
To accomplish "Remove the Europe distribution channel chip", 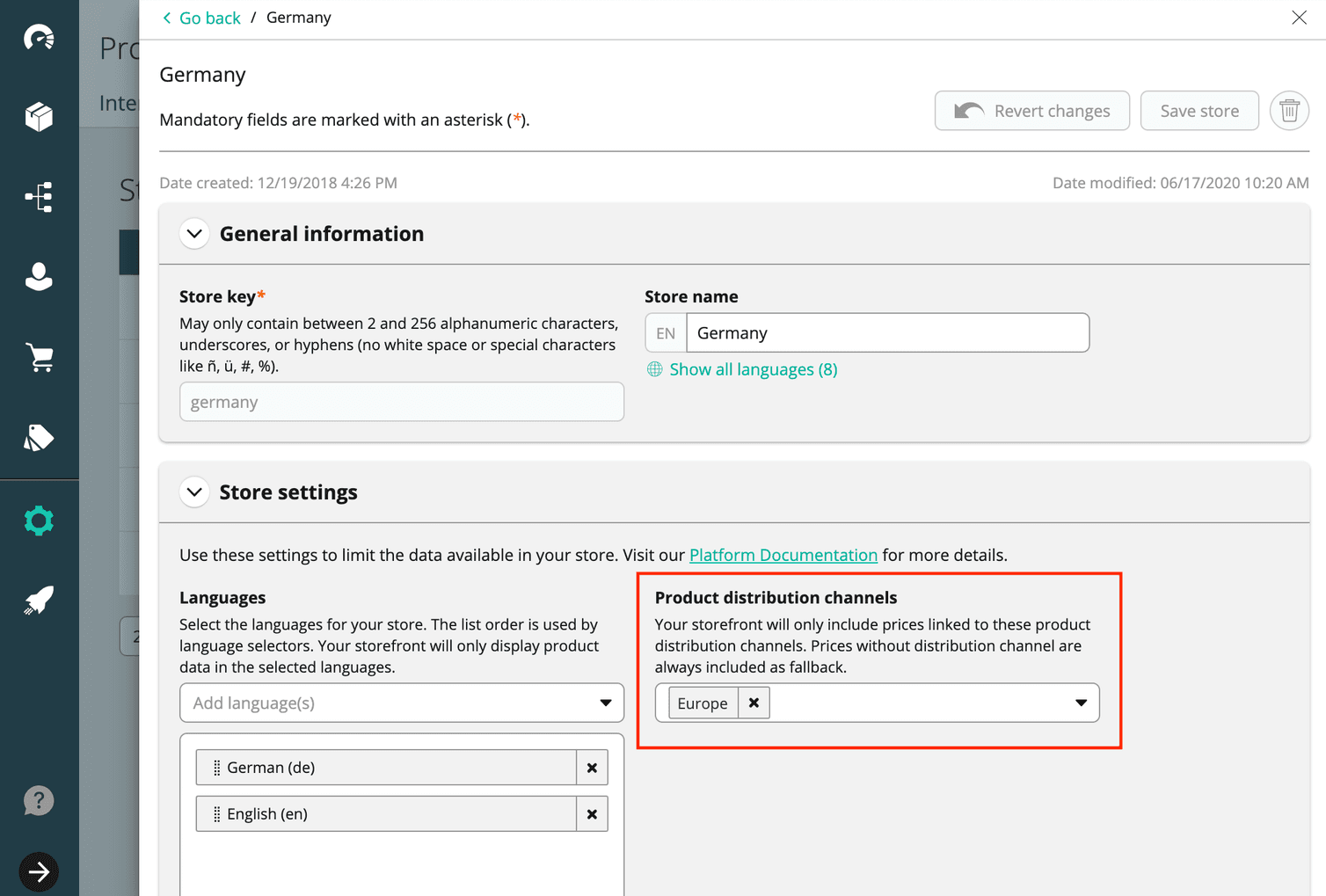I will [x=754, y=703].
